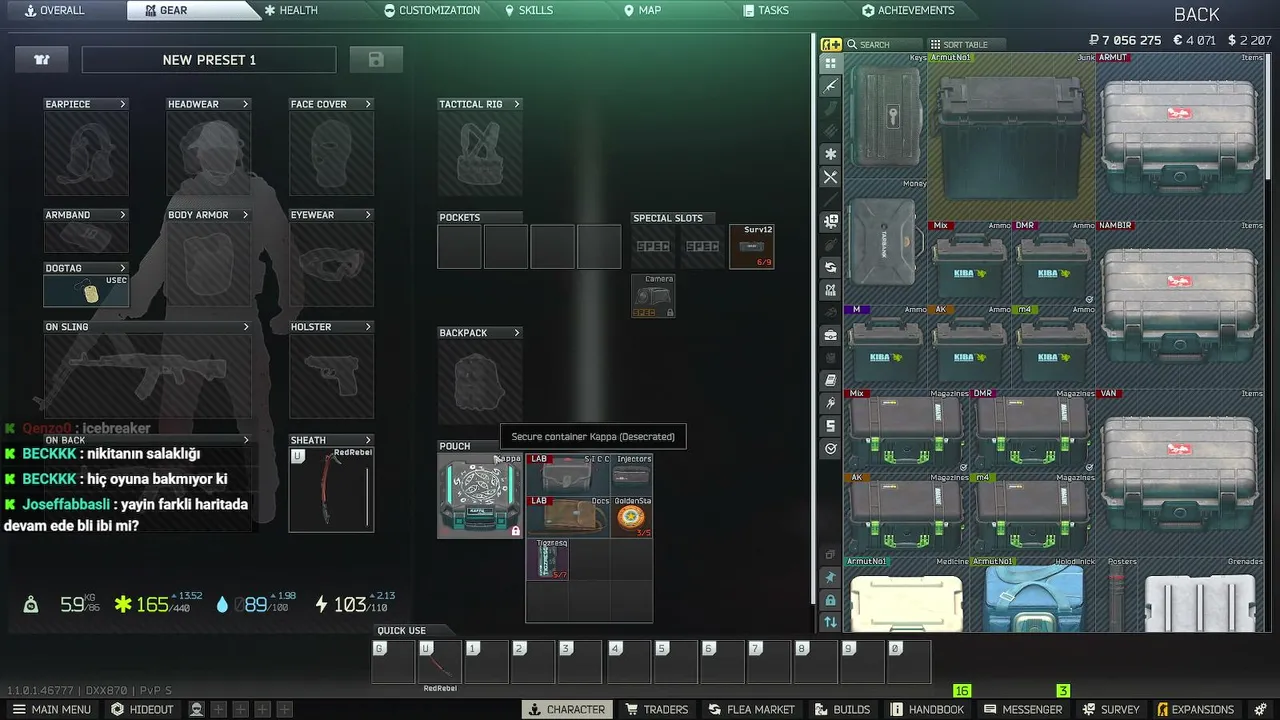Filter stash by weapons icon

(830, 86)
